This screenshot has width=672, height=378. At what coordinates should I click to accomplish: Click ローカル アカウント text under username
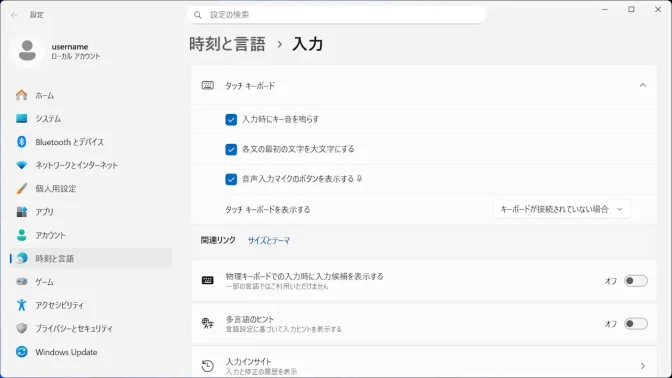click(76, 57)
